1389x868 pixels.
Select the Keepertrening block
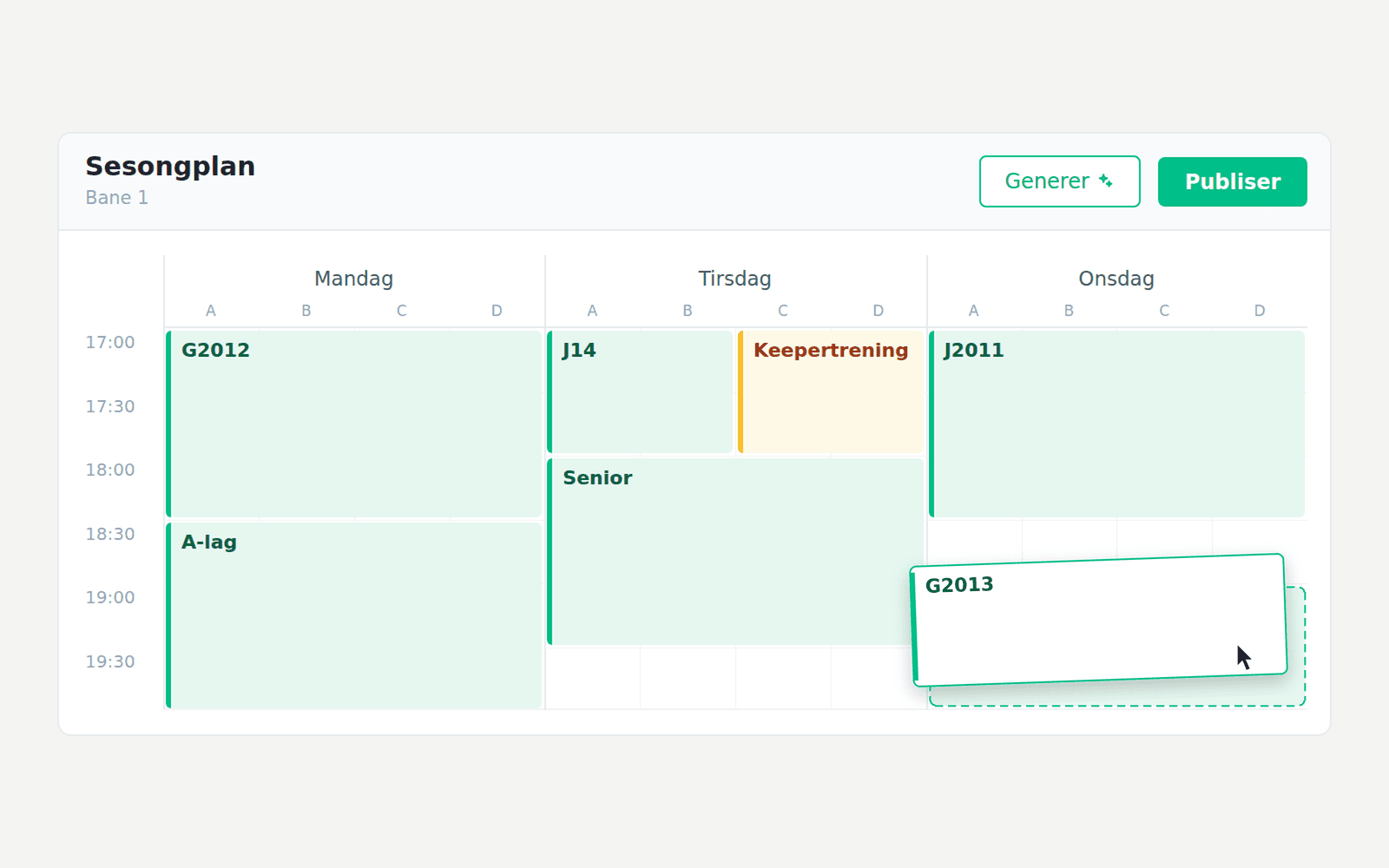pyautogui.click(x=831, y=391)
